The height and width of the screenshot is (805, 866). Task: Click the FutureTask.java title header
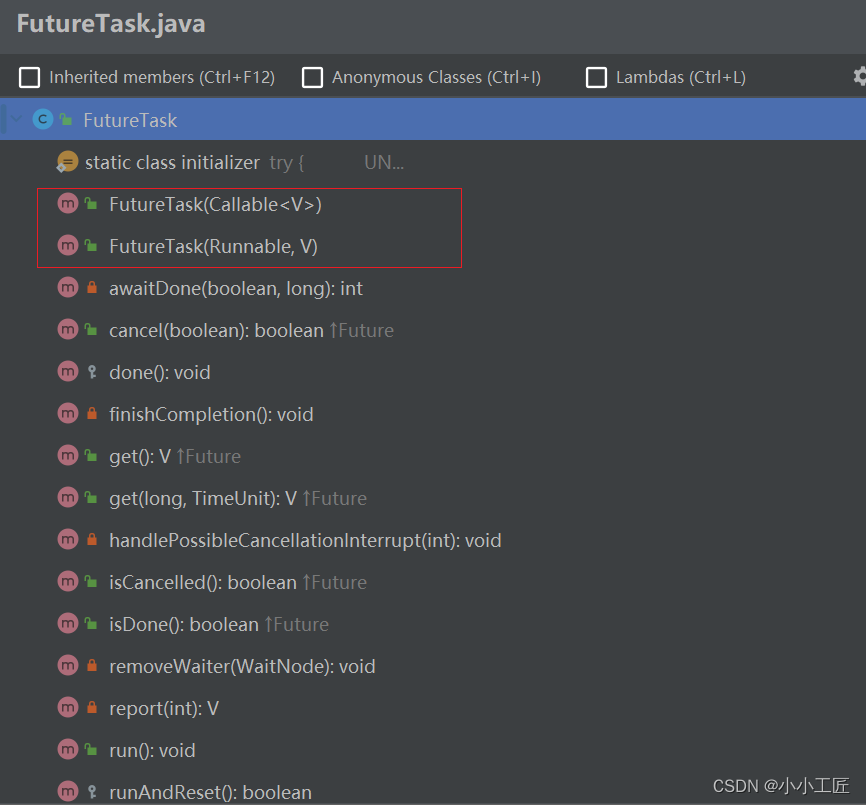pos(111,23)
